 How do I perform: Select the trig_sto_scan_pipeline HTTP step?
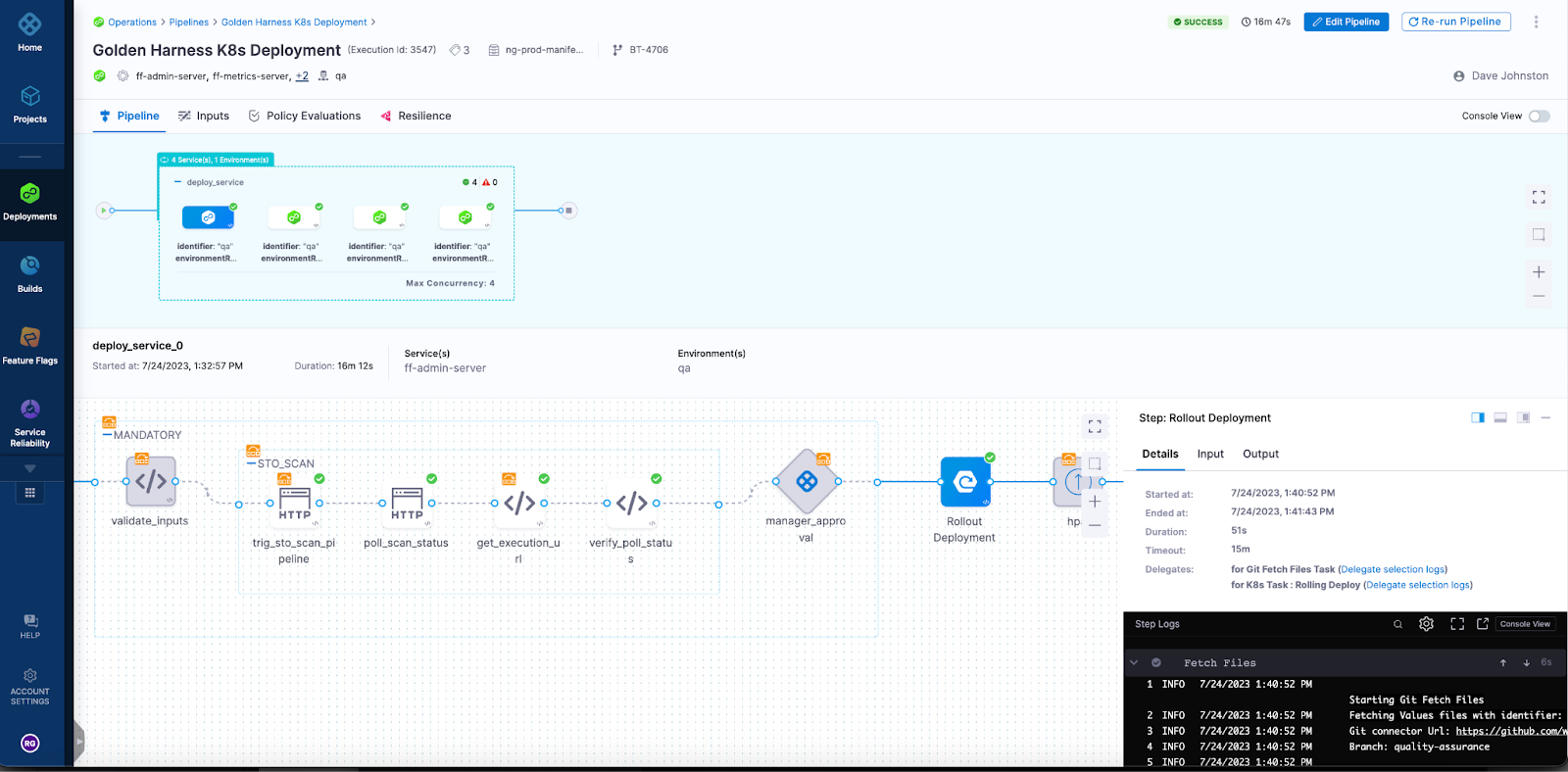point(295,503)
